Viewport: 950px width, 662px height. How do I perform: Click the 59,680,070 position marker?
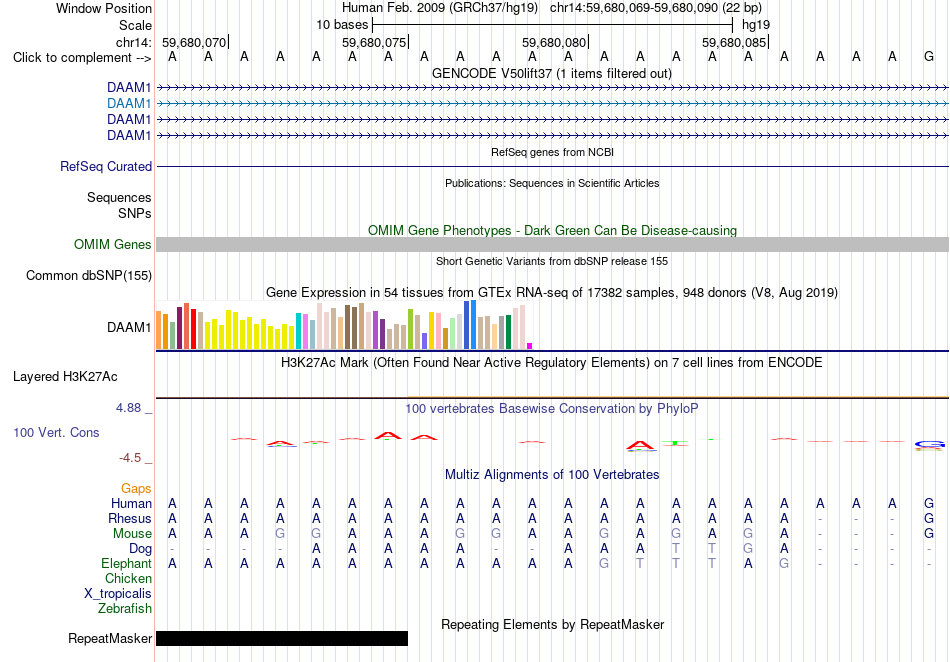click(194, 42)
